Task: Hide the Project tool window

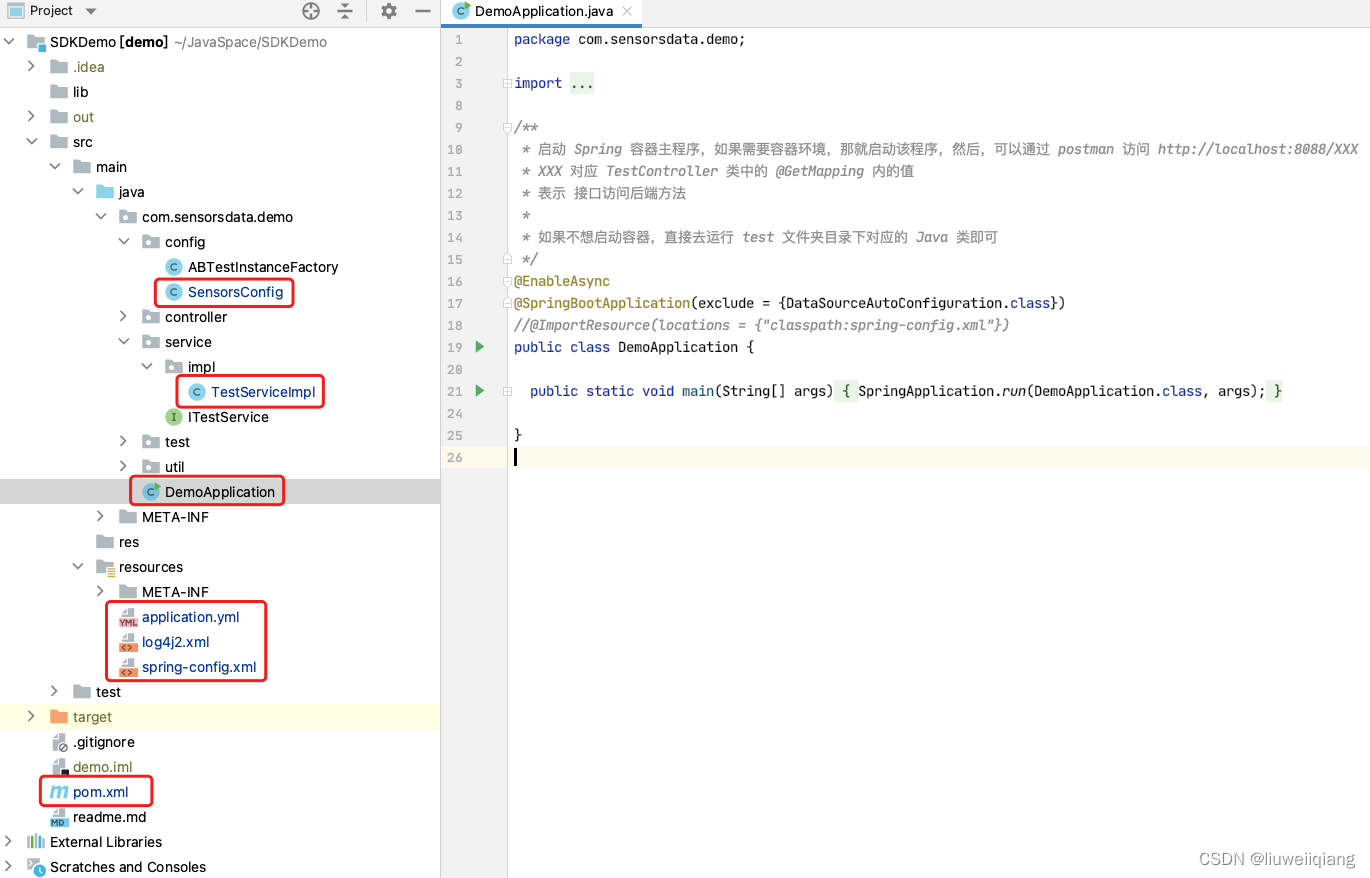Action: 424,11
